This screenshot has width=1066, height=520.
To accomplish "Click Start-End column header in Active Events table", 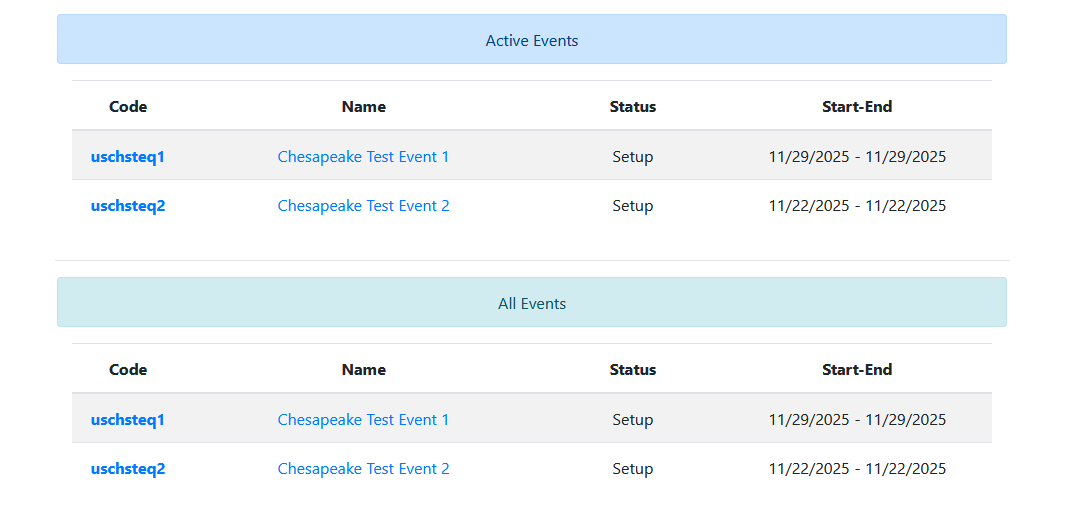I will point(857,107).
